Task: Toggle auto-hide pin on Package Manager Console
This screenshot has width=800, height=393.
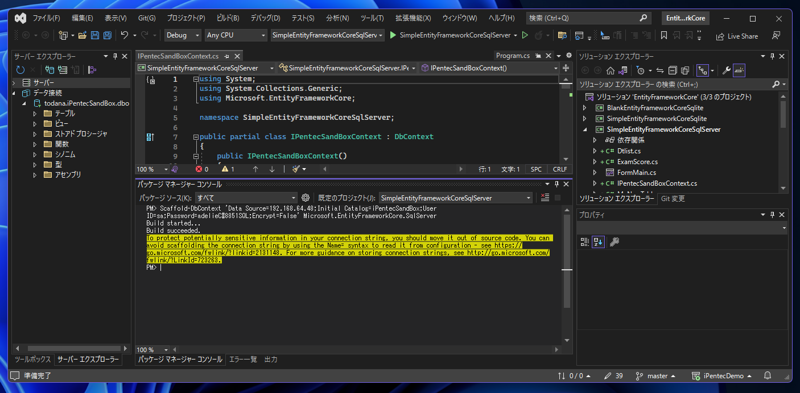Action: tap(557, 184)
